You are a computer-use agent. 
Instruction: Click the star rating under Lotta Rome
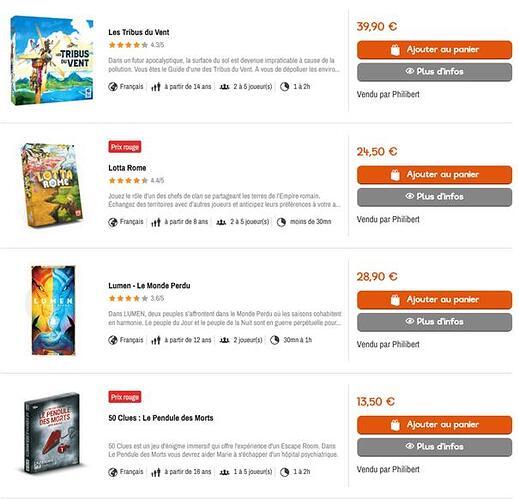pos(128,181)
